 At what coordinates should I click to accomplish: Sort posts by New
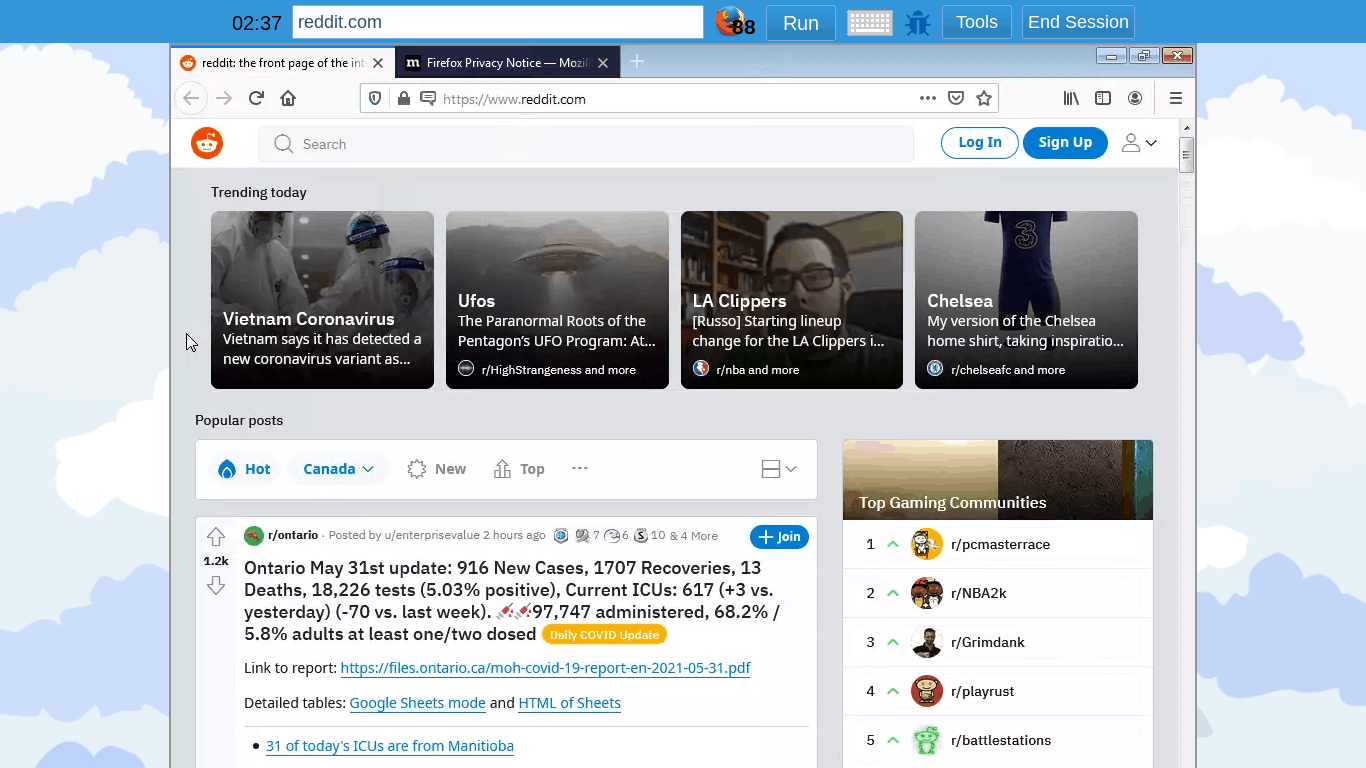click(437, 469)
